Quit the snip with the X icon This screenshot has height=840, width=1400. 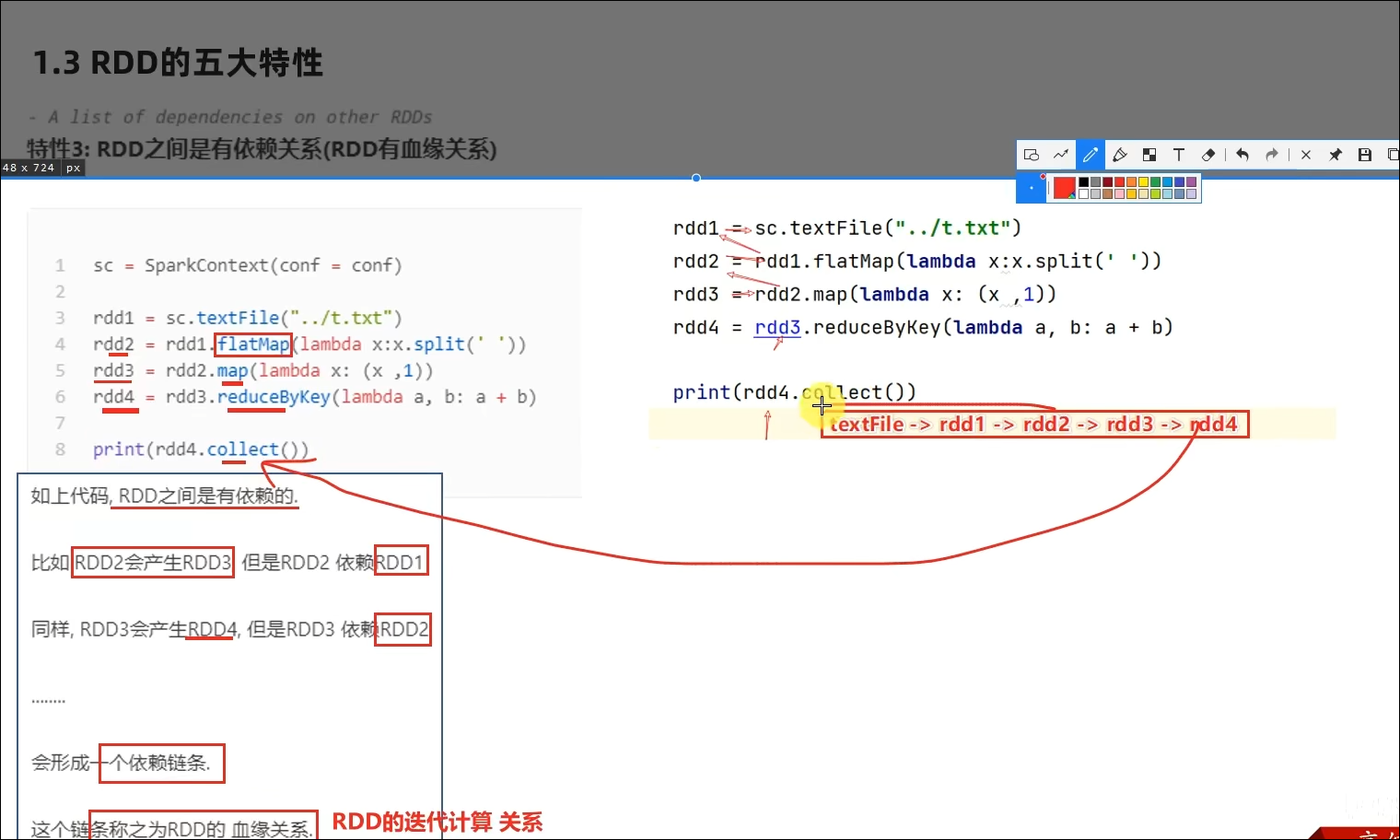click(1306, 155)
